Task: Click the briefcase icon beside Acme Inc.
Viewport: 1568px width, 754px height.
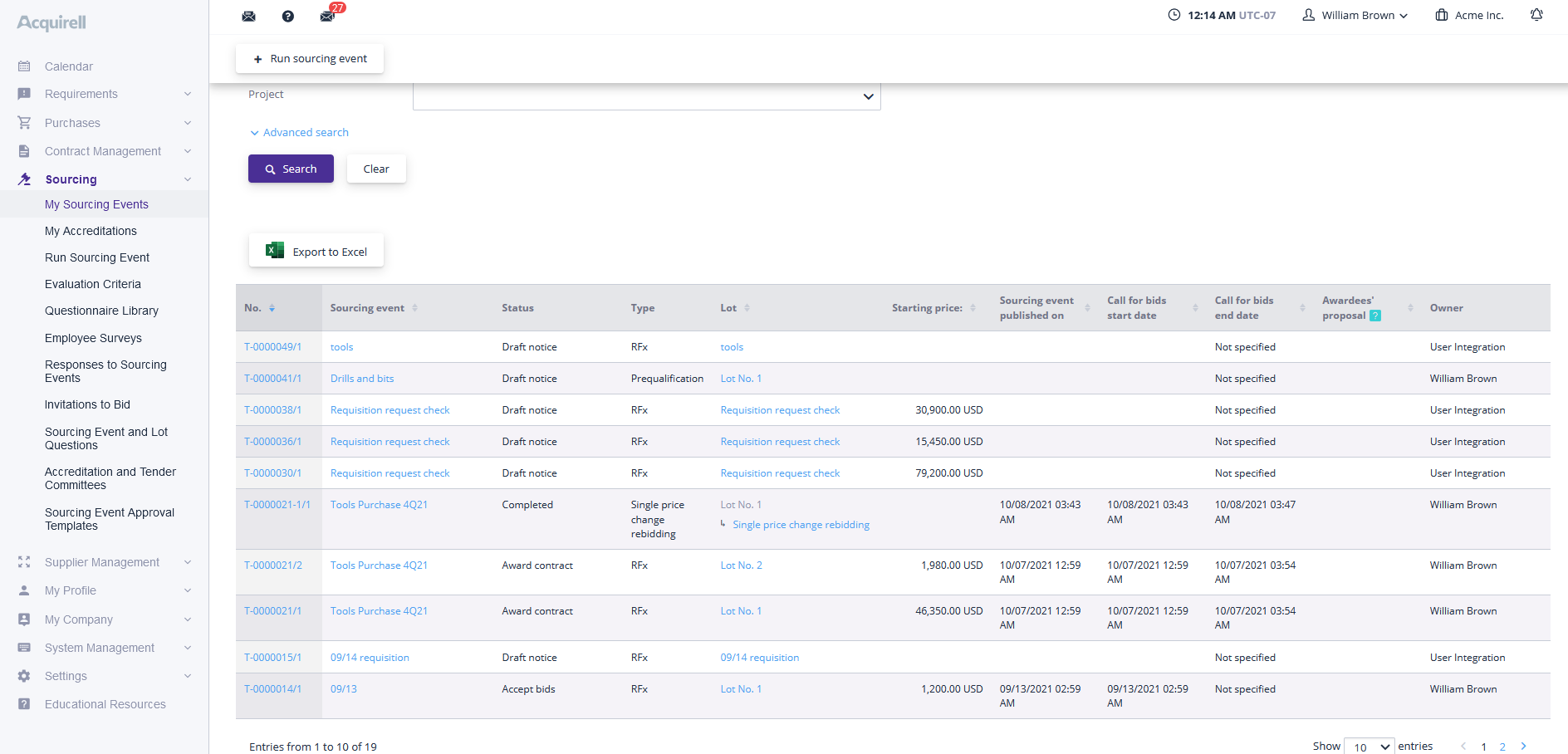Action: coord(1442,14)
